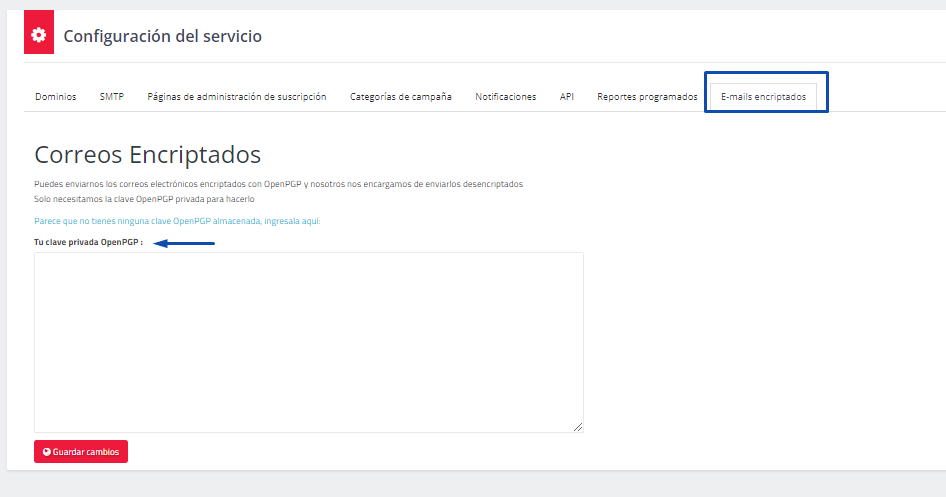Click the globe icon inside Guardar cambios

[46, 452]
